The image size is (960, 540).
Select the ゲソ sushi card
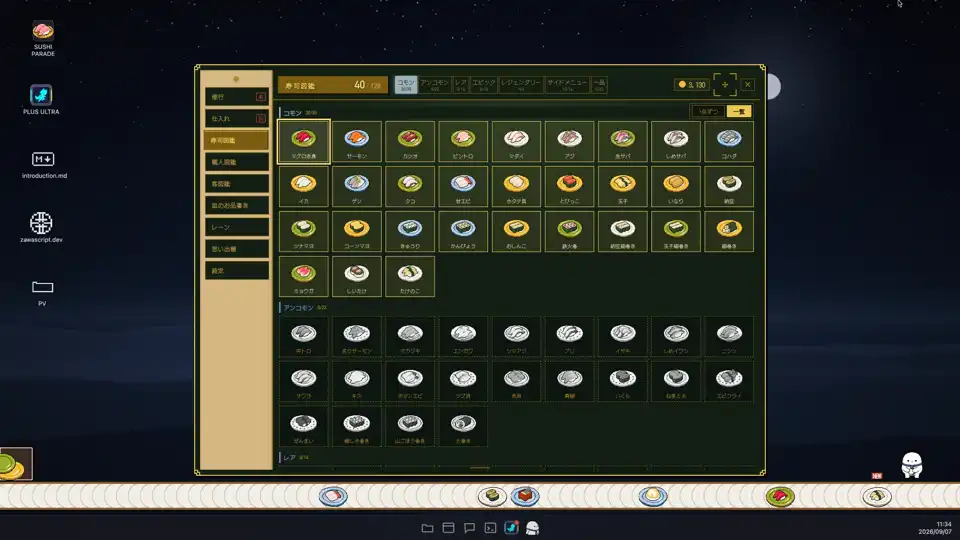[x=357, y=186]
